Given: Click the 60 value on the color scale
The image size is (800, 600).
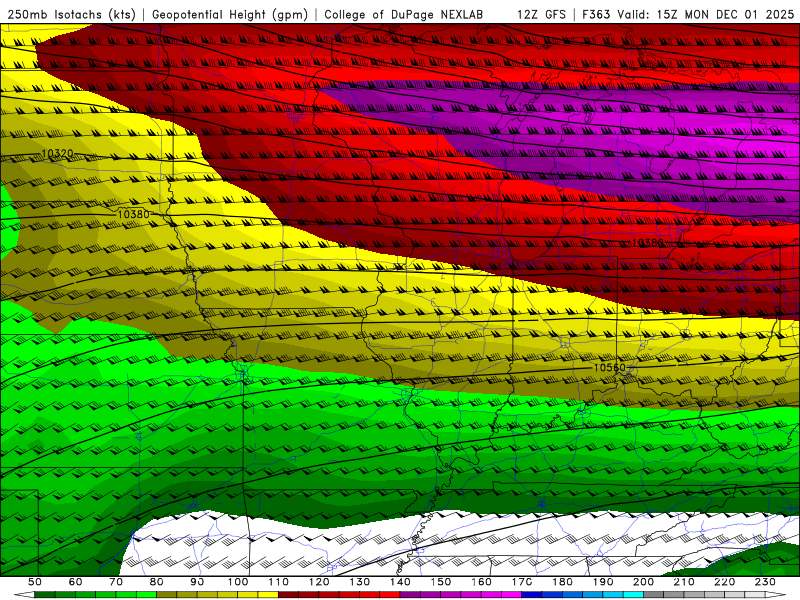Looking at the screenshot, I should click(75, 582).
